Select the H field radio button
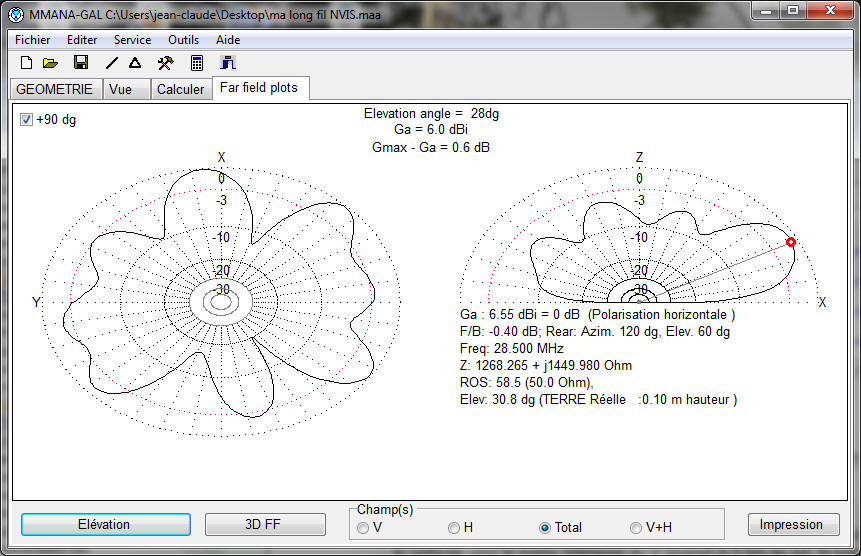Image resolution: width=861 pixels, height=556 pixels. (454, 528)
